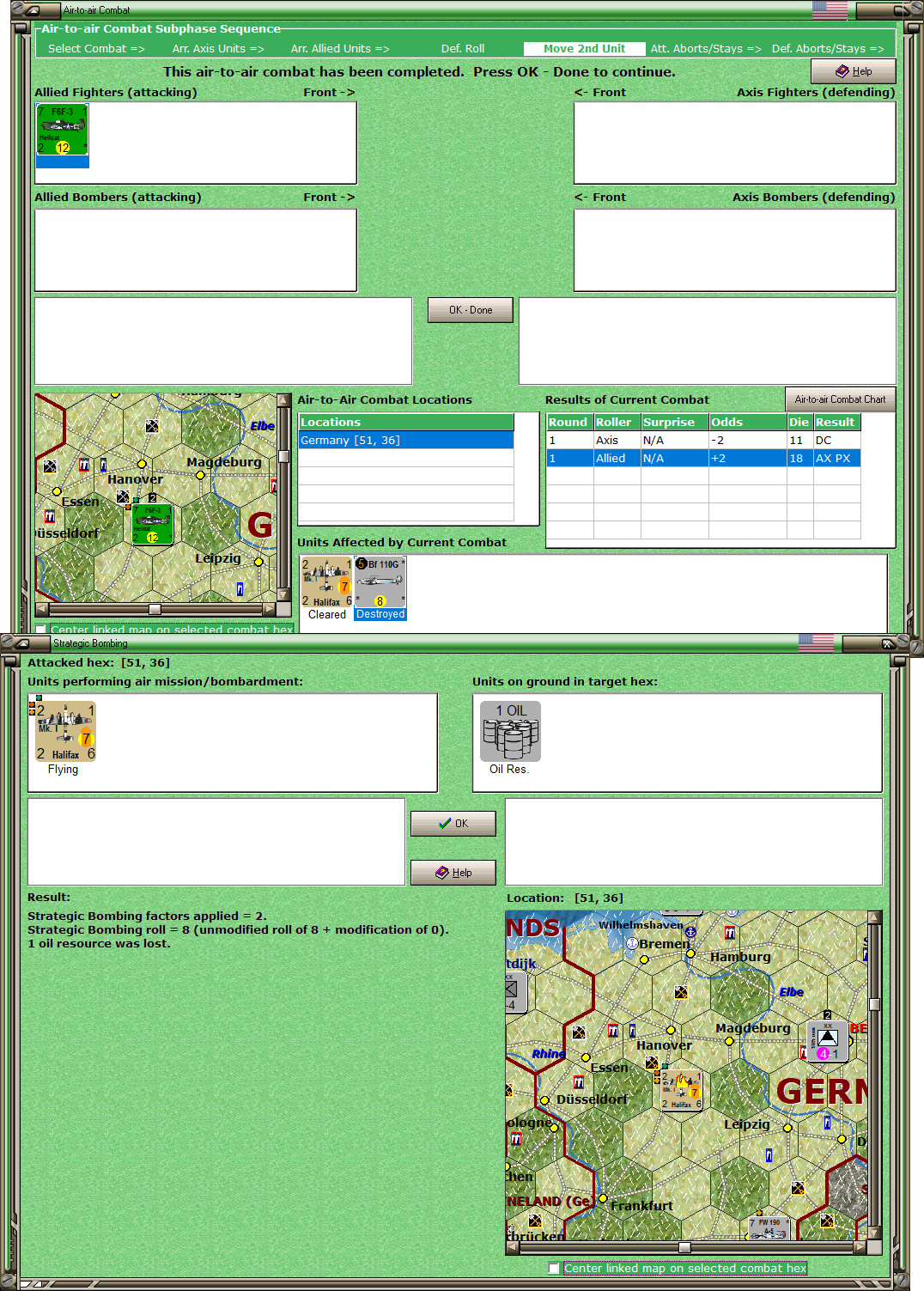Click Hanover on the combat minimap
The height and width of the screenshot is (1291, 924).
click(135, 479)
